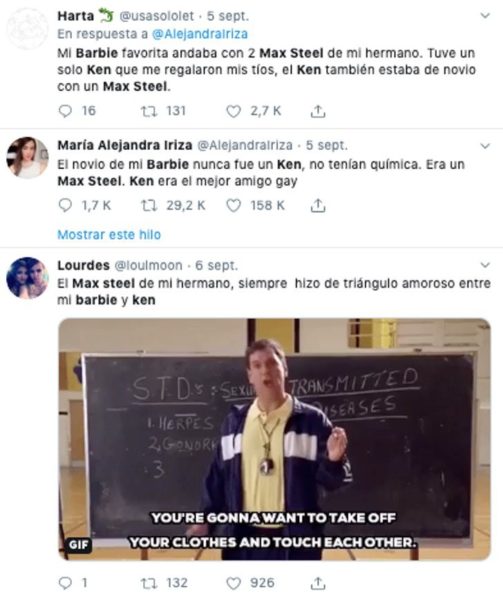Open María Alejandra Iriza's avatar
This screenshot has width=503, height=600.
(x=28, y=158)
